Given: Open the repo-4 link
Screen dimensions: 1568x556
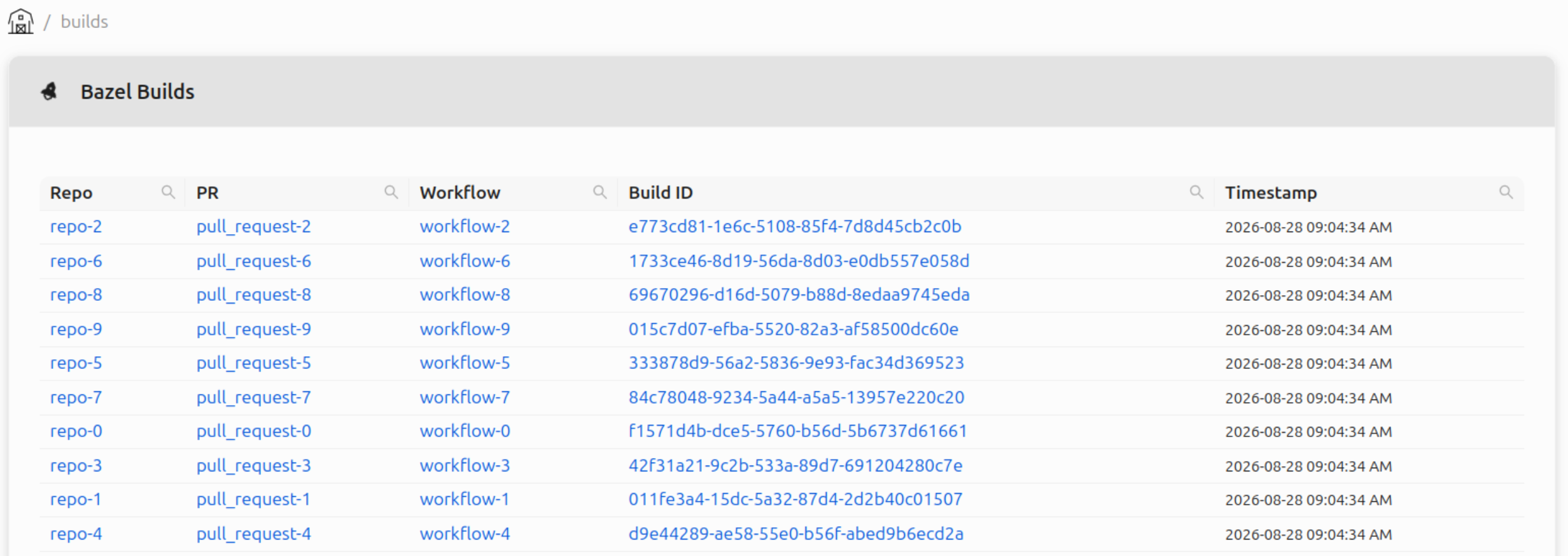Looking at the screenshot, I should click(x=76, y=533).
